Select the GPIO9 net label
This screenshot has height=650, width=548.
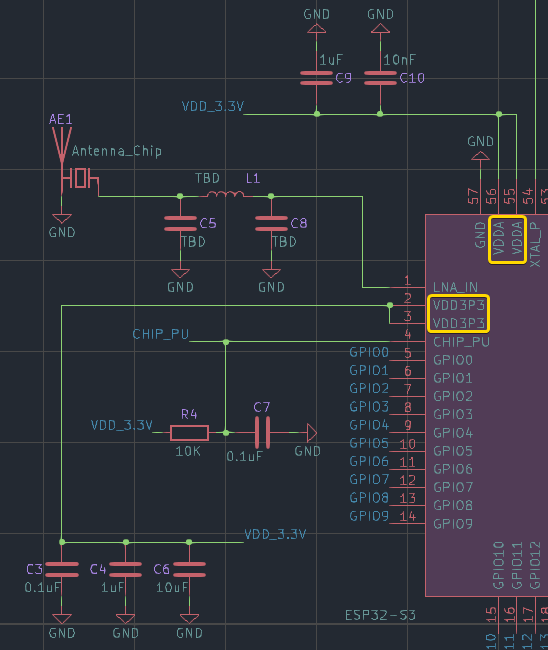[369, 516]
